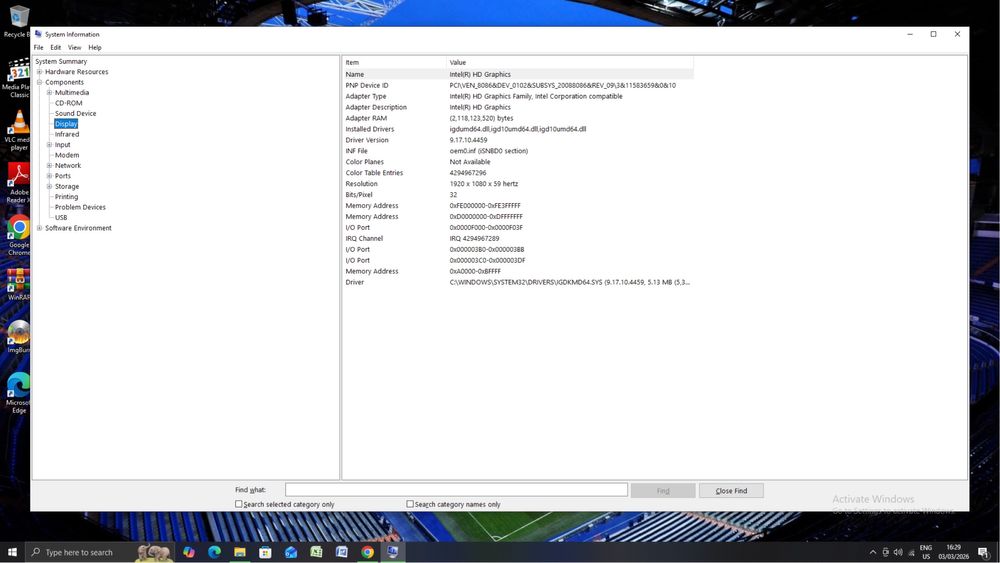
Task: Click the Meet Now tray icon
Action: 885,552
